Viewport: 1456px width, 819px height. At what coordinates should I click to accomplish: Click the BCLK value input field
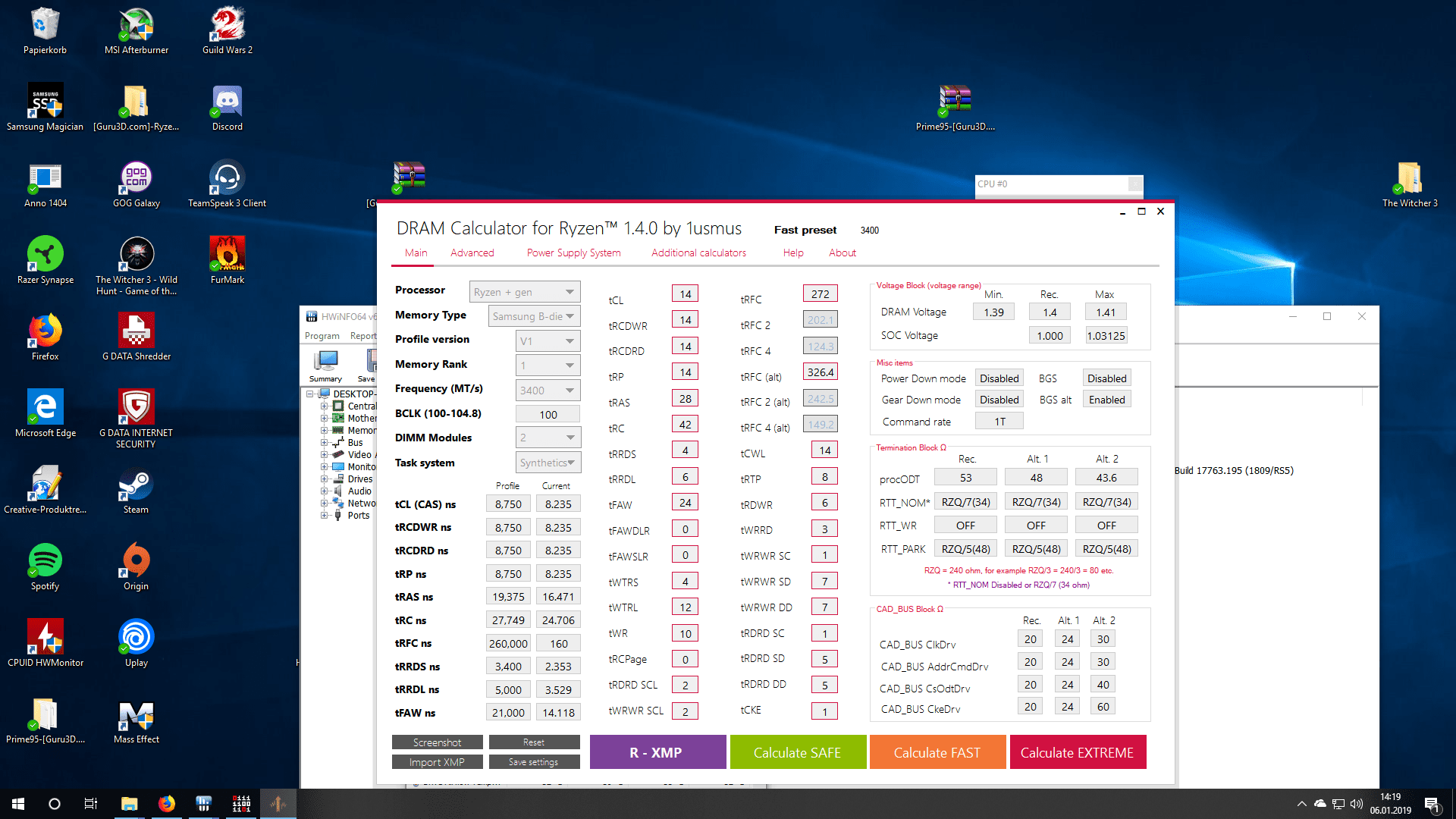pyautogui.click(x=548, y=415)
